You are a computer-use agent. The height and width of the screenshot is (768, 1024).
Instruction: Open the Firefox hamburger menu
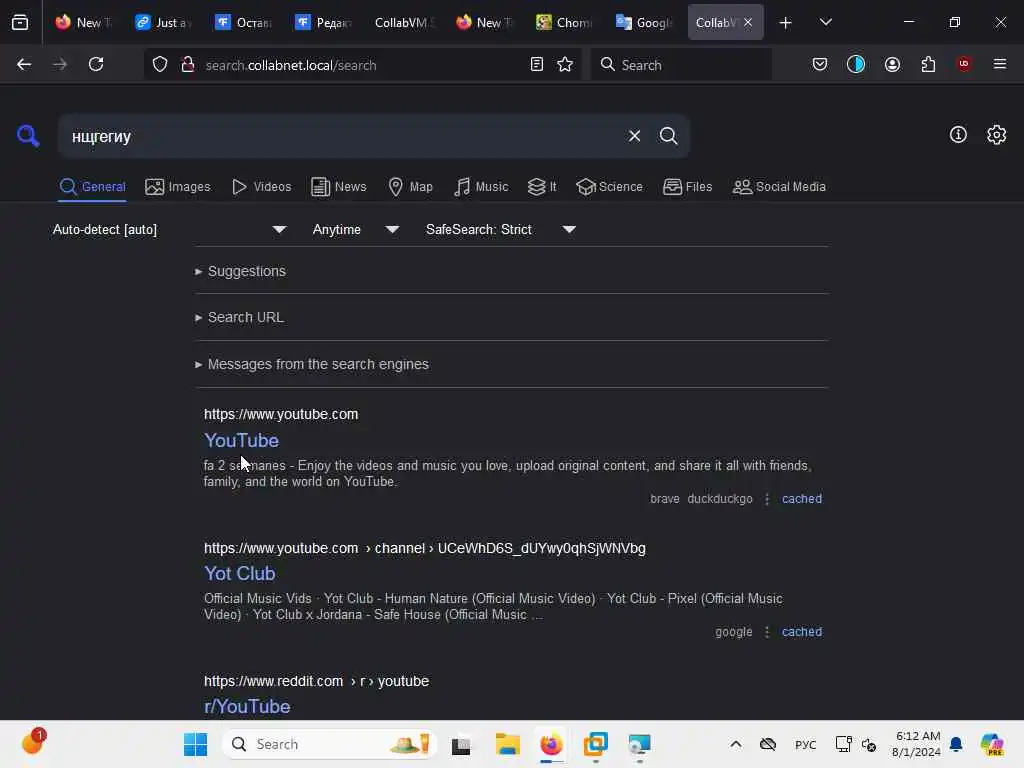coord(1000,64)
